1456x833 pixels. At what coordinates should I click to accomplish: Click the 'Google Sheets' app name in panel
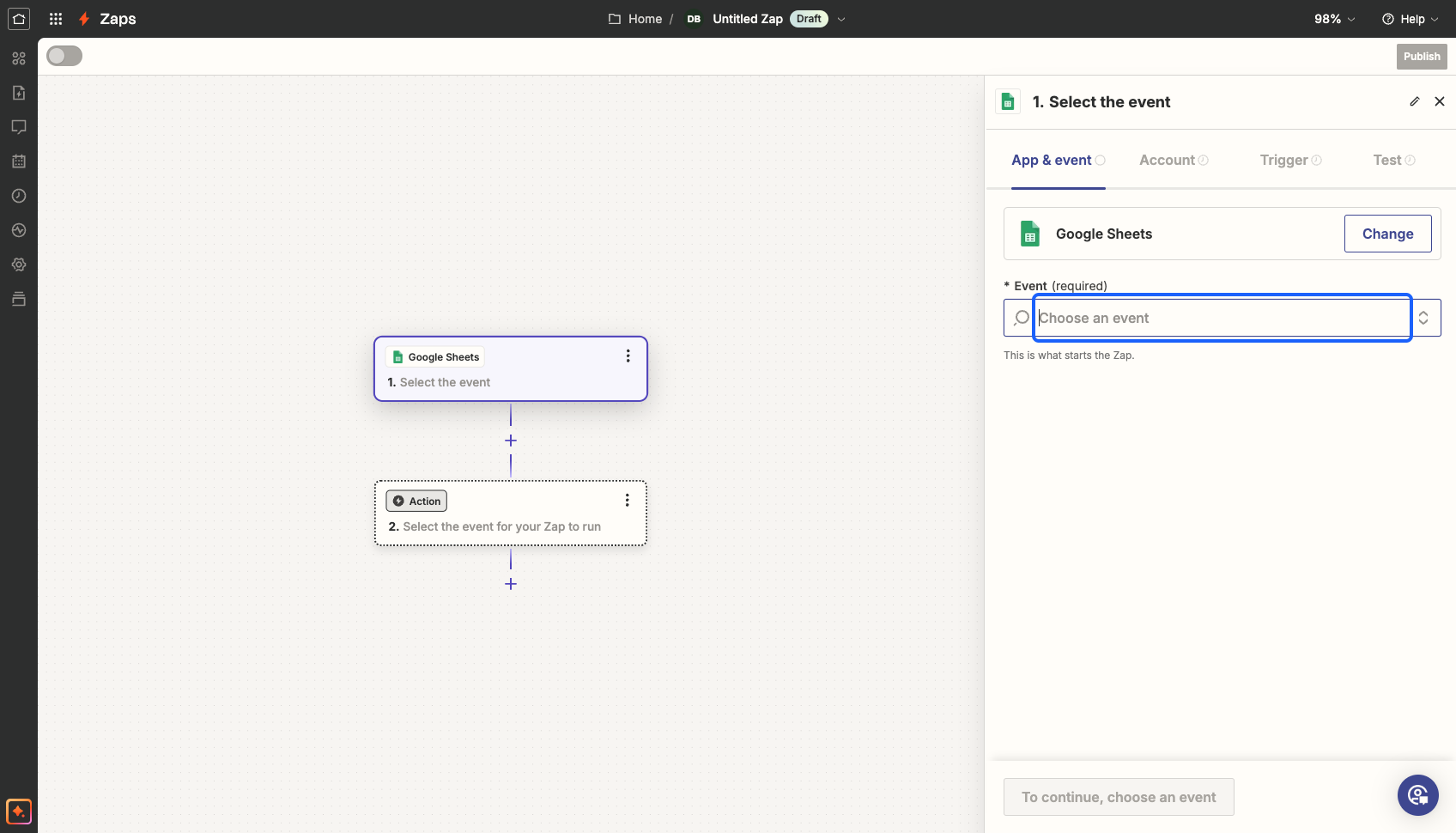[x=1104, y=234]
